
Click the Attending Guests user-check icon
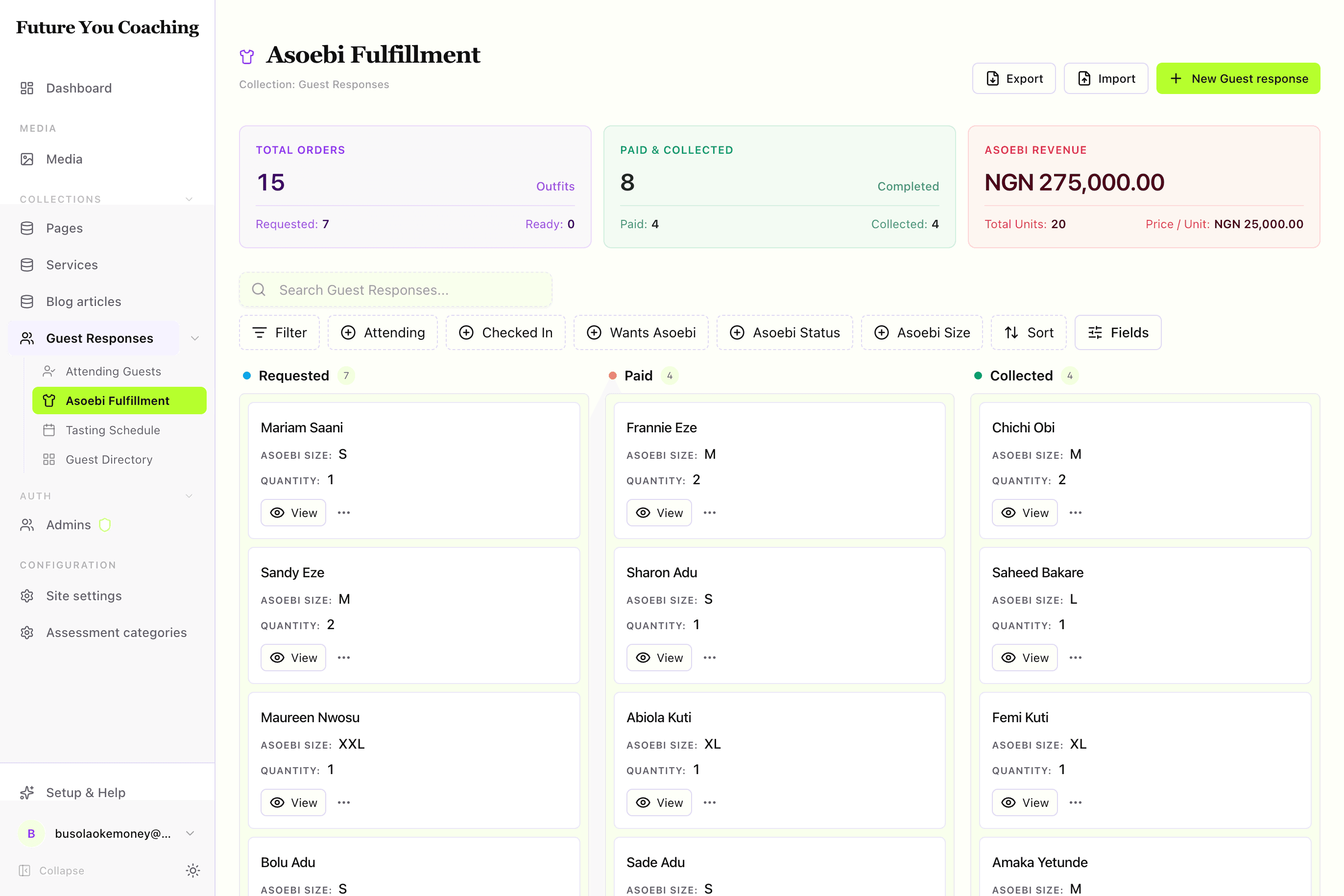49,372
